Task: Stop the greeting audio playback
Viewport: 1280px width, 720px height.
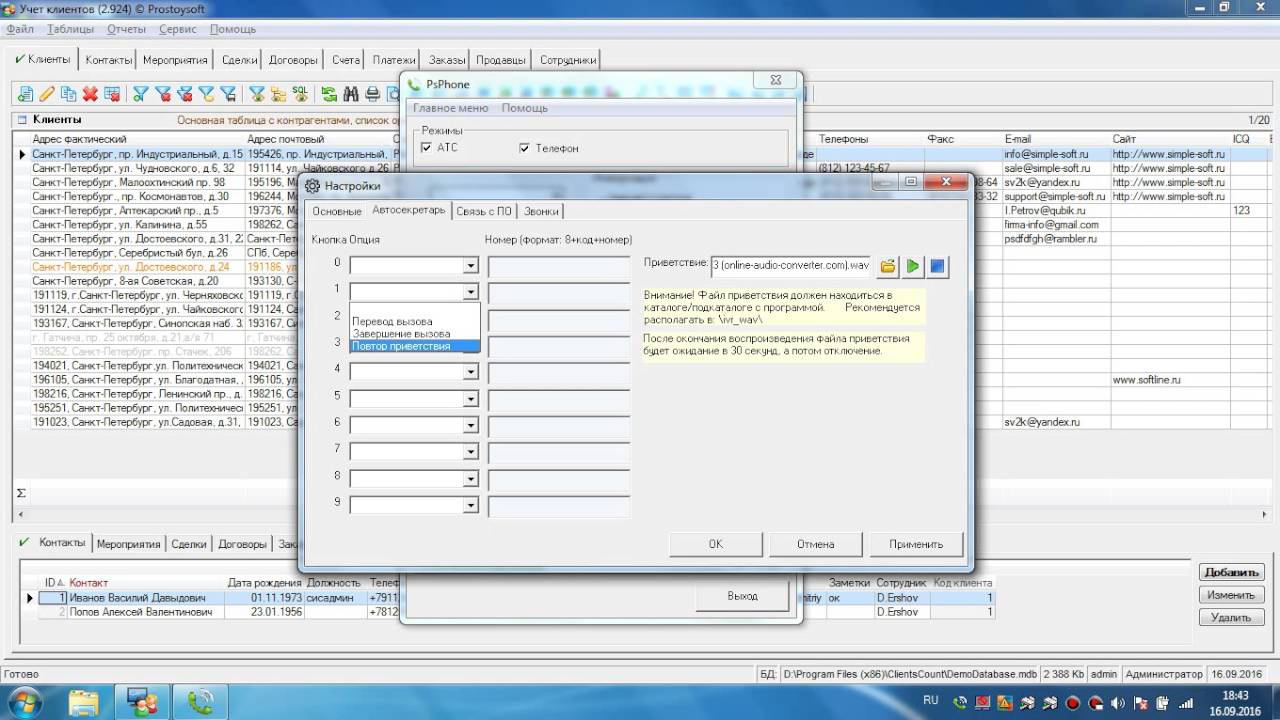Action: click(x=937, y=267)
